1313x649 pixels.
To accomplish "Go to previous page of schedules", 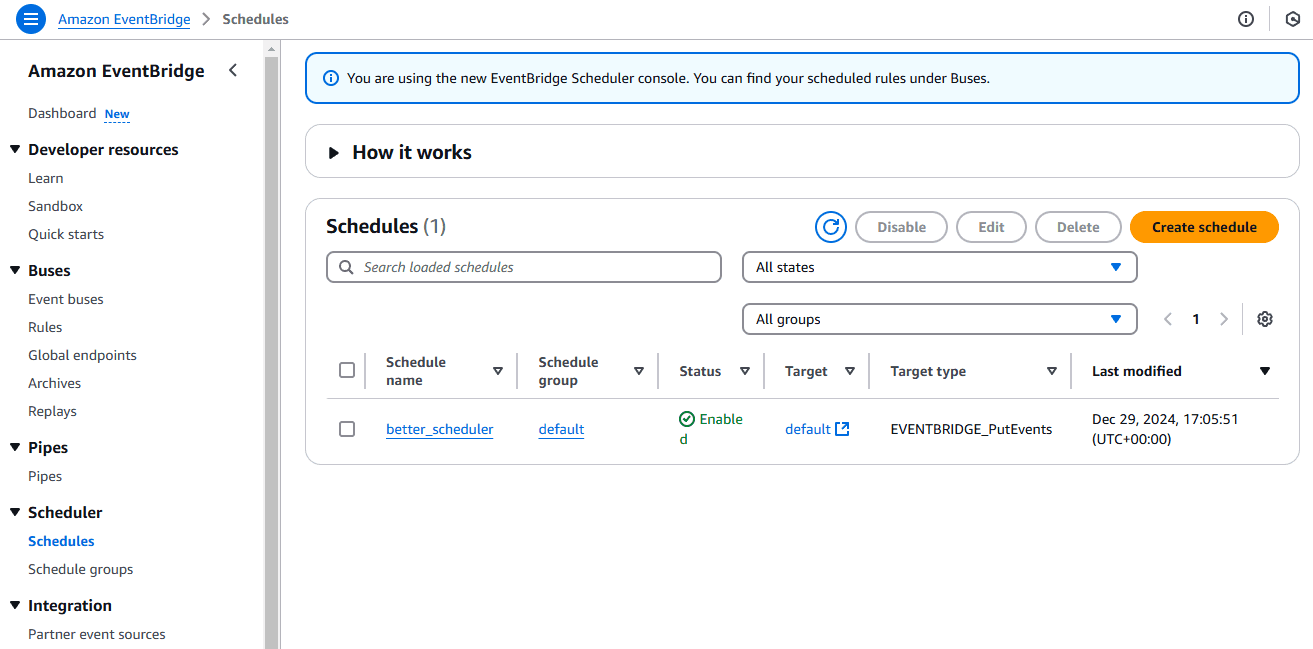I will (1167, 319).
